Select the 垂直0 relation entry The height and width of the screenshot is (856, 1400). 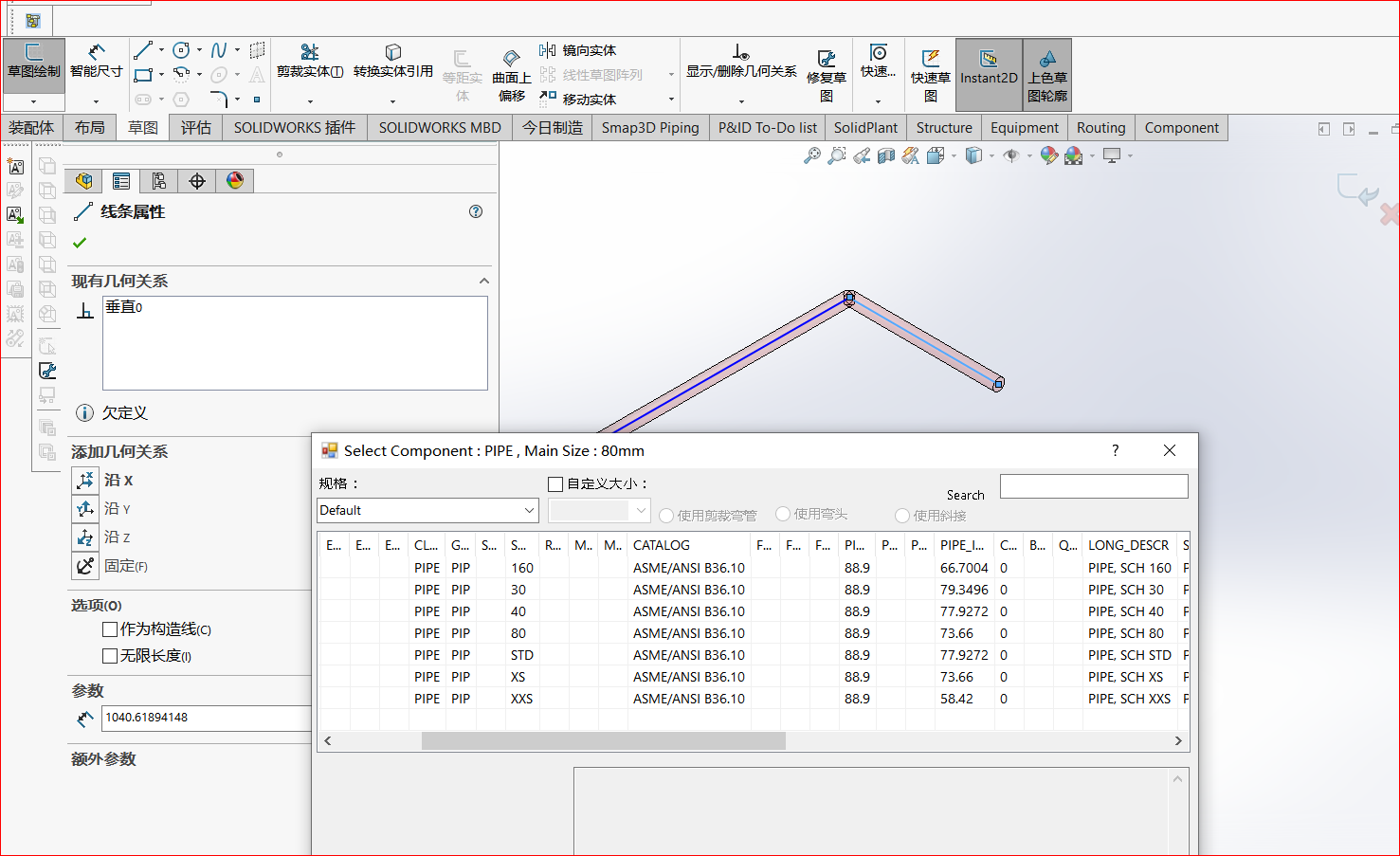point(124,307)
